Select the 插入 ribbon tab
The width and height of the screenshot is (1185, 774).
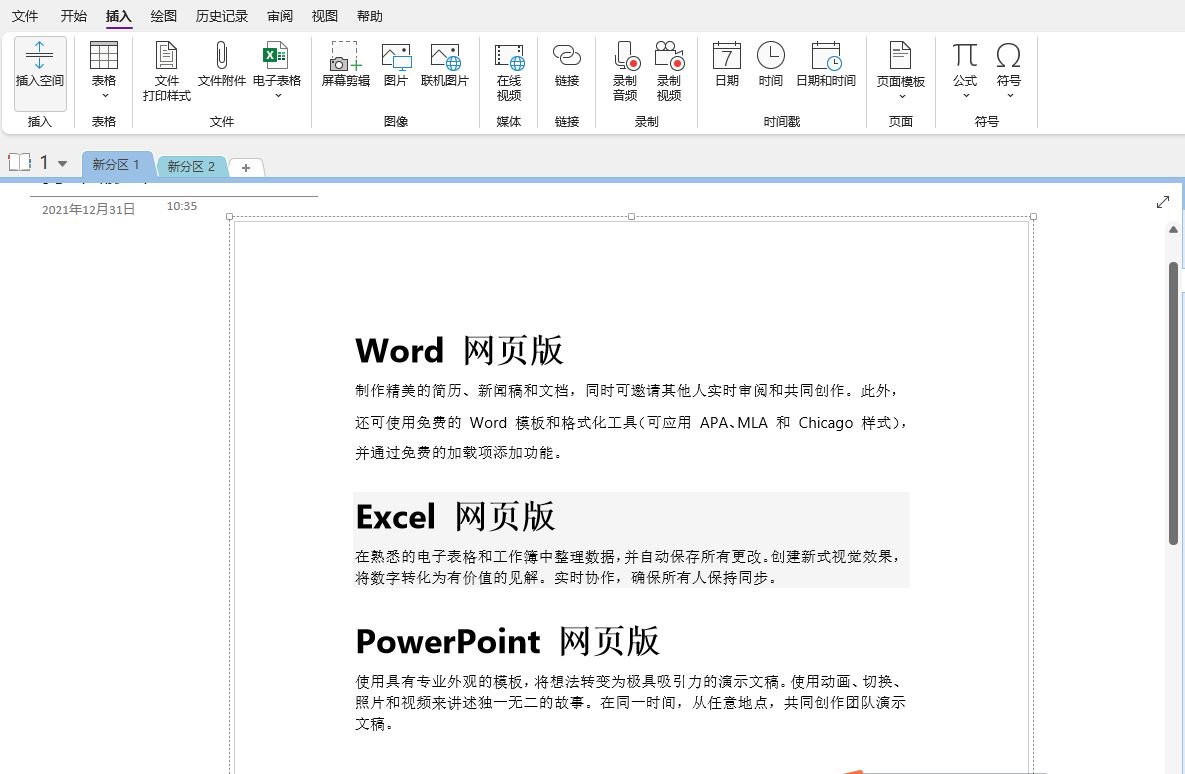pyautogui.click(x=119, y=16)
